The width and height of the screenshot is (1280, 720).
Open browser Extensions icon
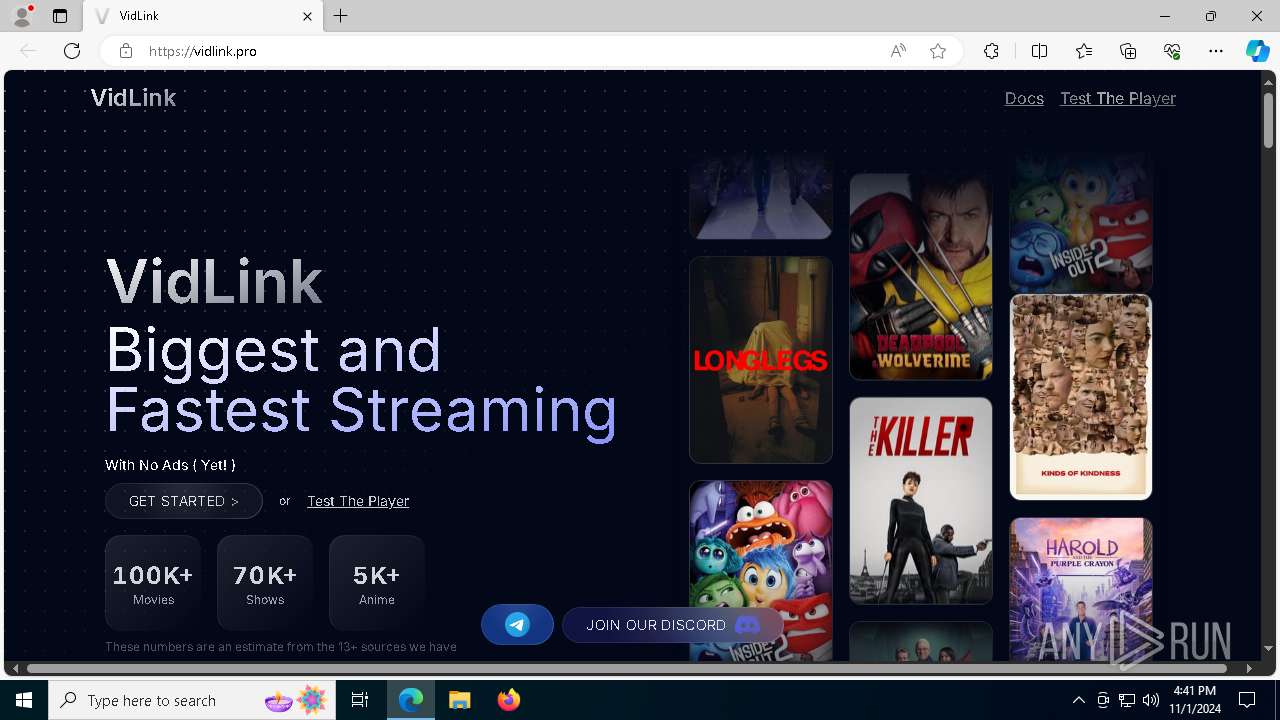[991, 51]
